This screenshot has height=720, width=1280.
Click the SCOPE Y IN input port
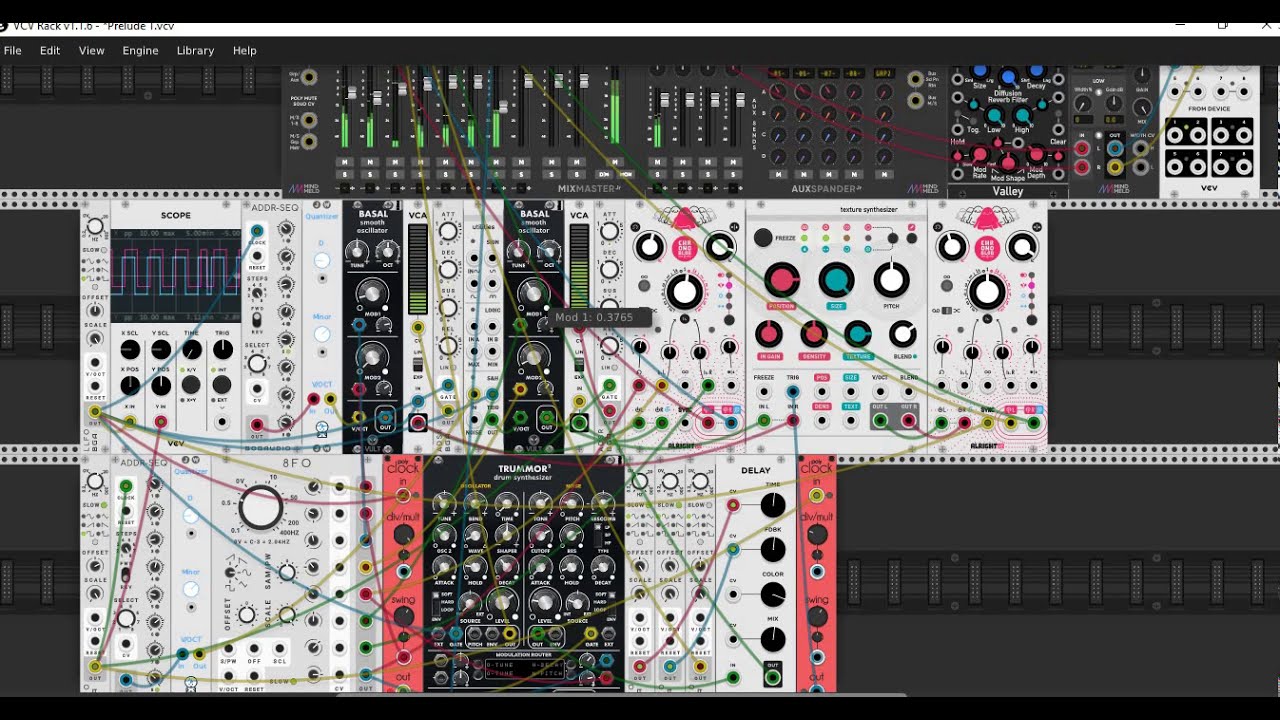click(x=161, y=423)
